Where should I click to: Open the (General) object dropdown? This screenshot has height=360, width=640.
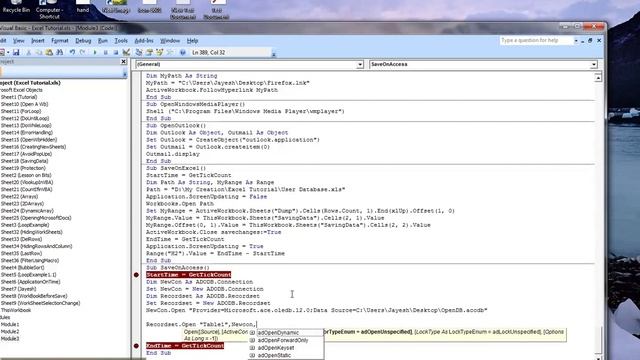(x=360, y=64)
